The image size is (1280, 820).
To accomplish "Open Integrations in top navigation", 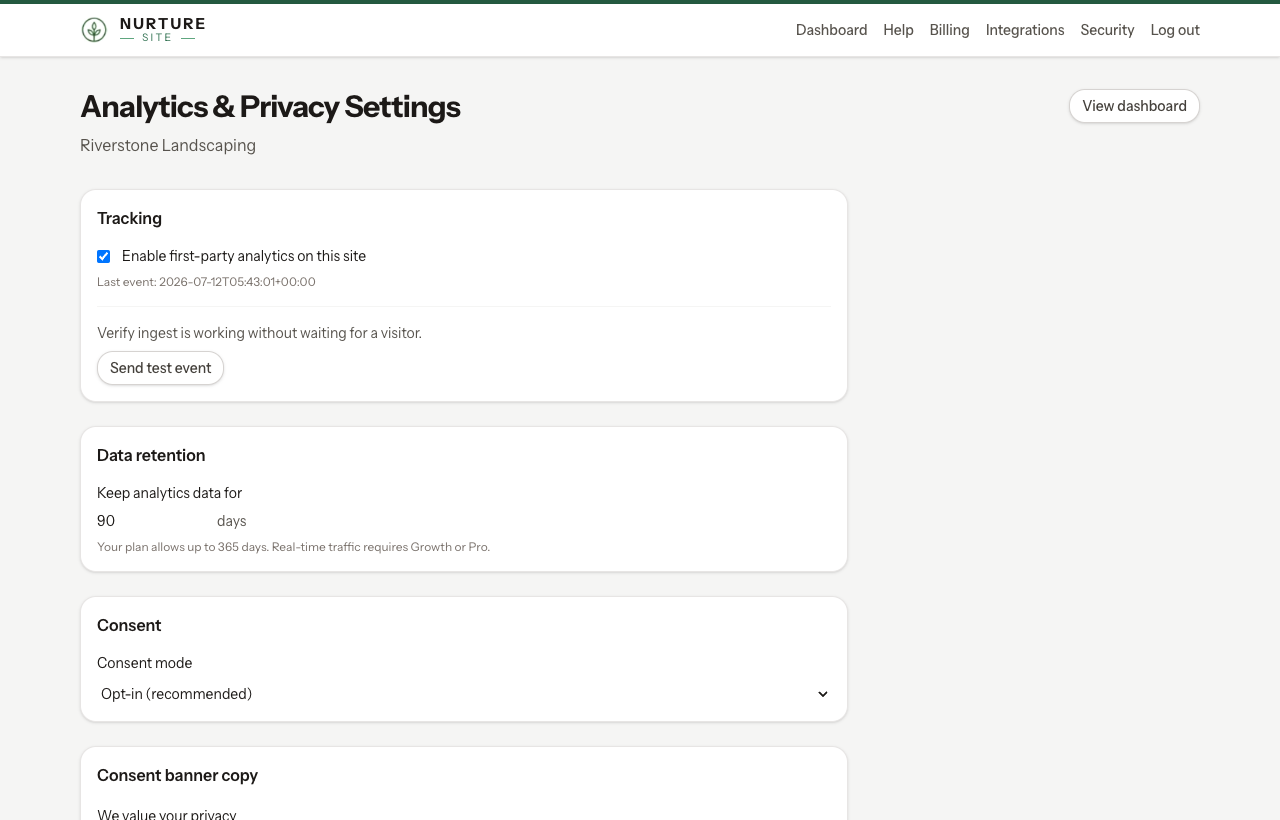I will click(1025, 30).
